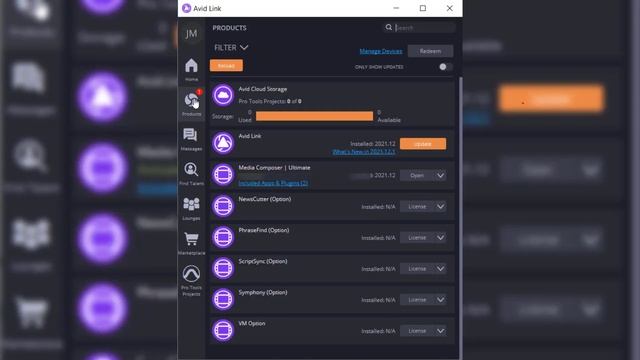Open the Lounges sidebar icon
640x360 pixels.
coord(191,209)
